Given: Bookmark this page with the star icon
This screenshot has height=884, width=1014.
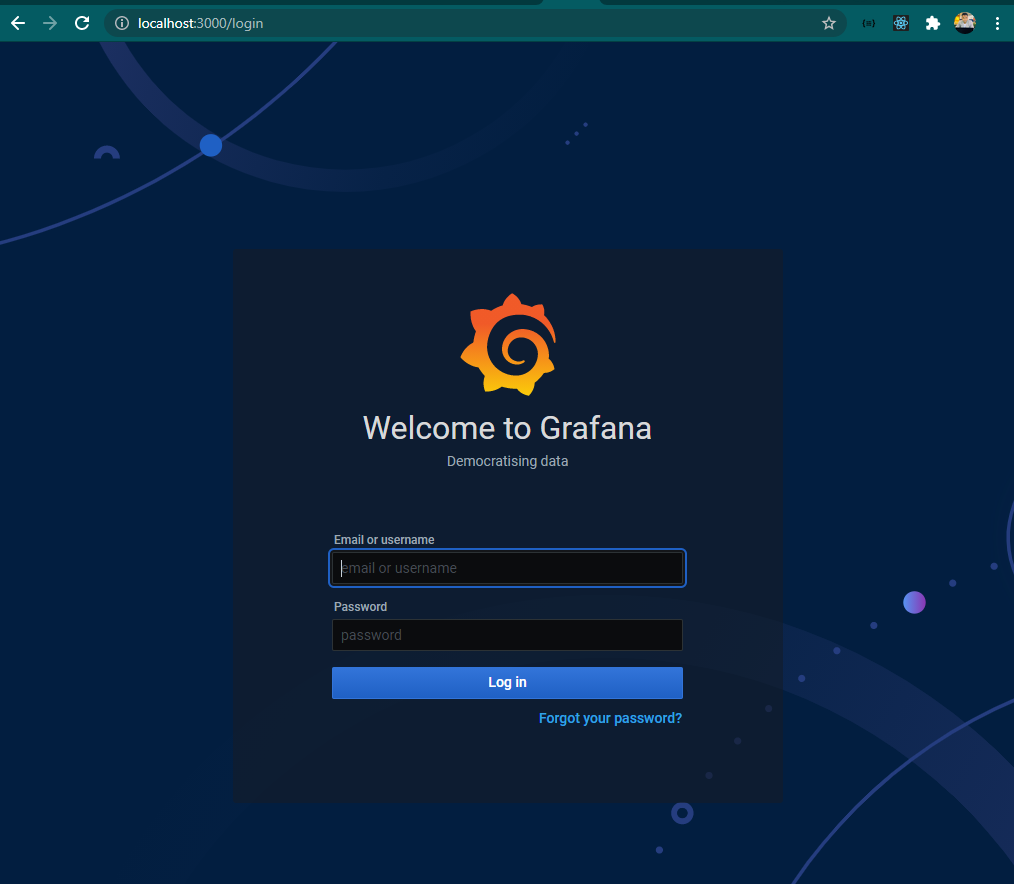Looking at the screenshot, I should [x=828, y=23].
